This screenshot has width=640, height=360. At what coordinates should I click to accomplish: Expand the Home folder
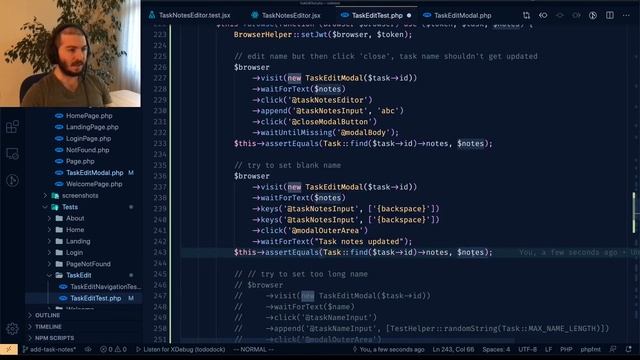point(49,230)
